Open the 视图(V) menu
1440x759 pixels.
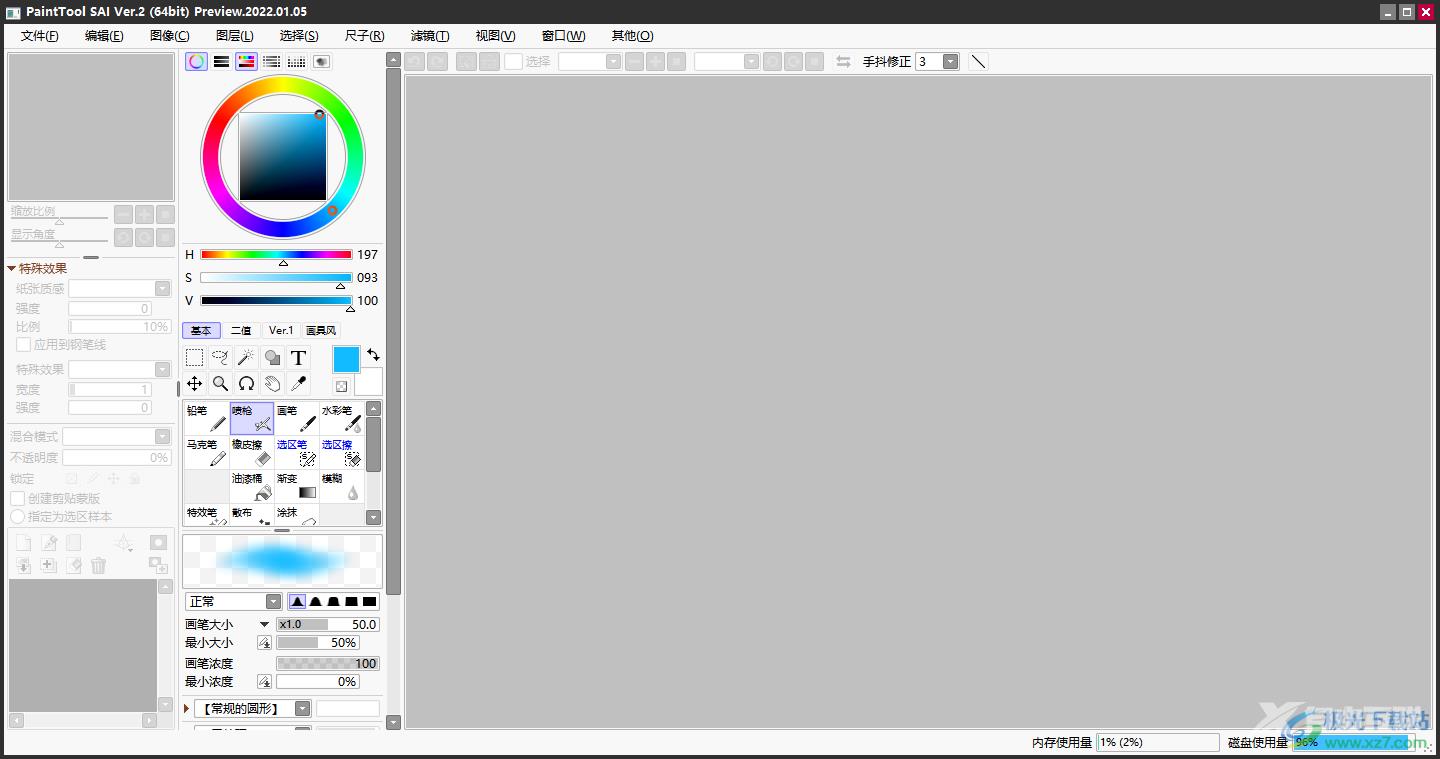tap(495, 36)
